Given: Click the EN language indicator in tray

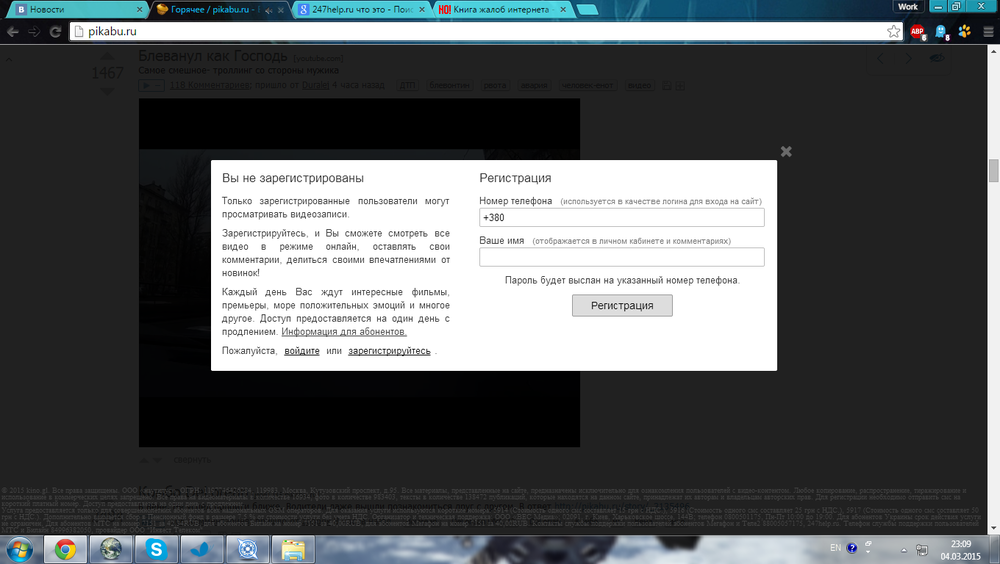Looking at the screenshot, I should [x=836, y=548].
